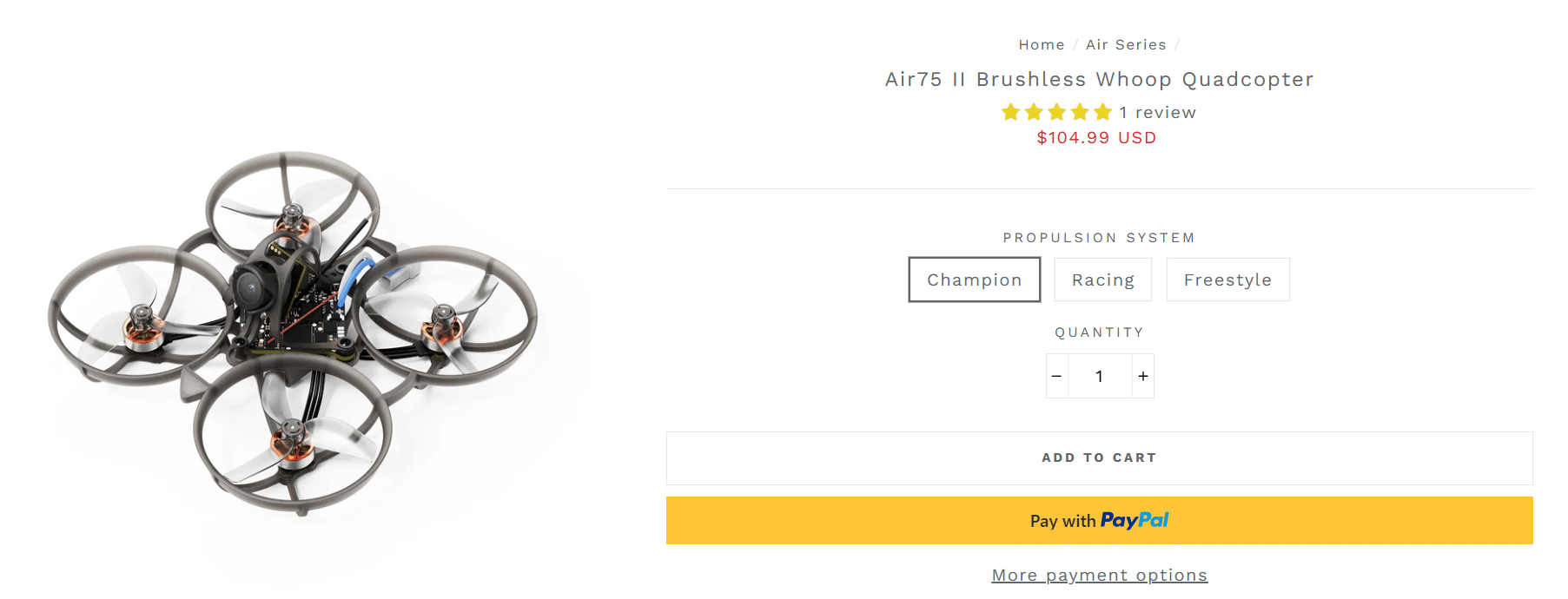Viewport: 1568px width, 599px height.
Task: Open More payment options
Action: pos(1099,575)
